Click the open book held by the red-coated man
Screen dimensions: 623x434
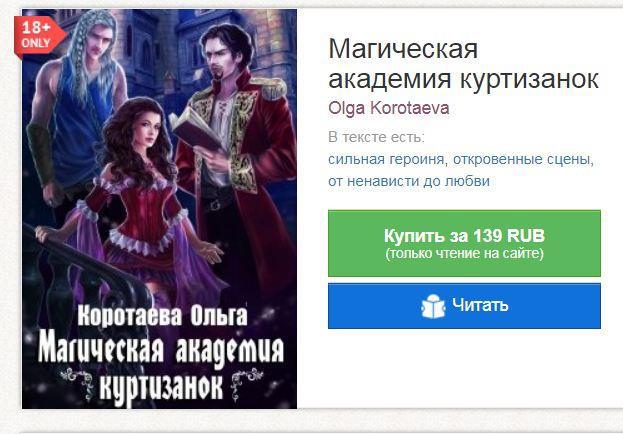point(195,130)
